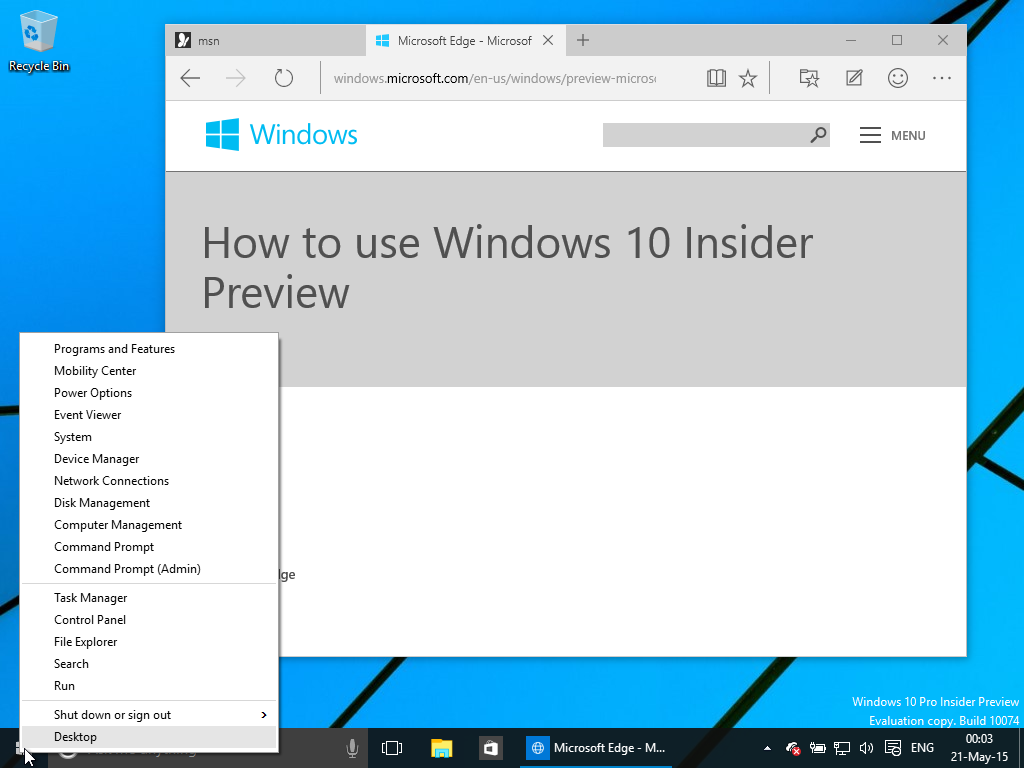Open Edge More actions ellipsis menu
The height and width of the screenshot is (768, 1024).
coord(942,78)
